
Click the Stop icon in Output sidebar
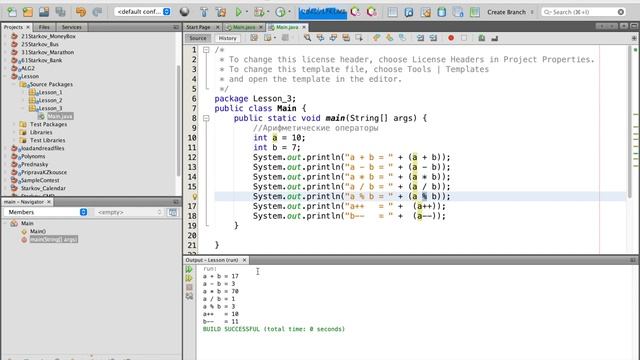[189, 287]
